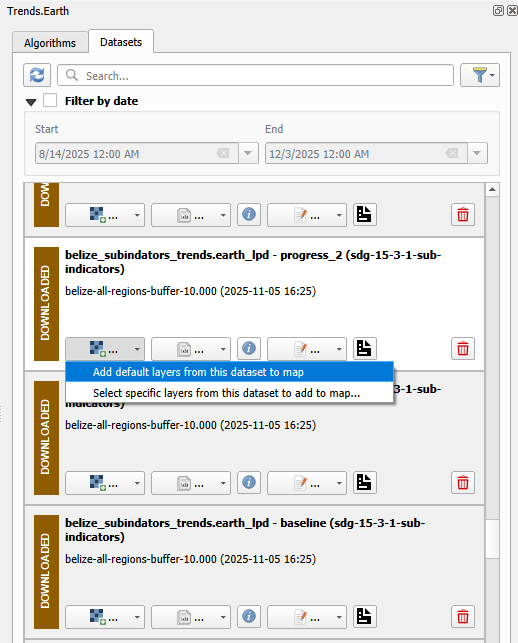This screenshot has width=518, height=643.
Task: Close the Trends.Earth panel
Action: click(512, 11)
